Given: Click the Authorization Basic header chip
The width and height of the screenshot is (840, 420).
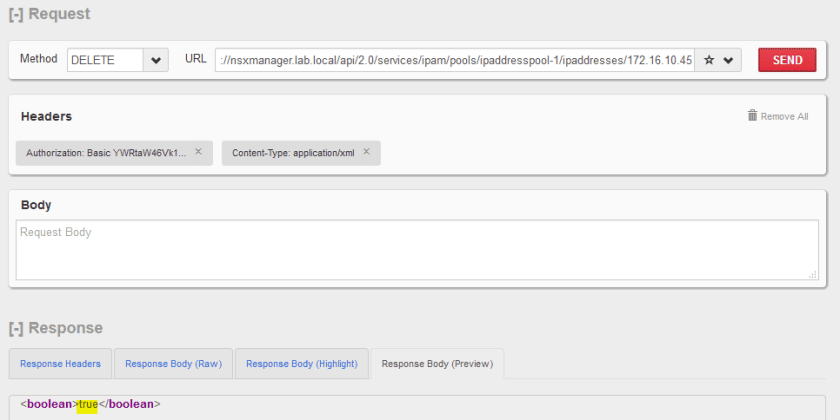Looking at the screenshot, I should 103,153.
